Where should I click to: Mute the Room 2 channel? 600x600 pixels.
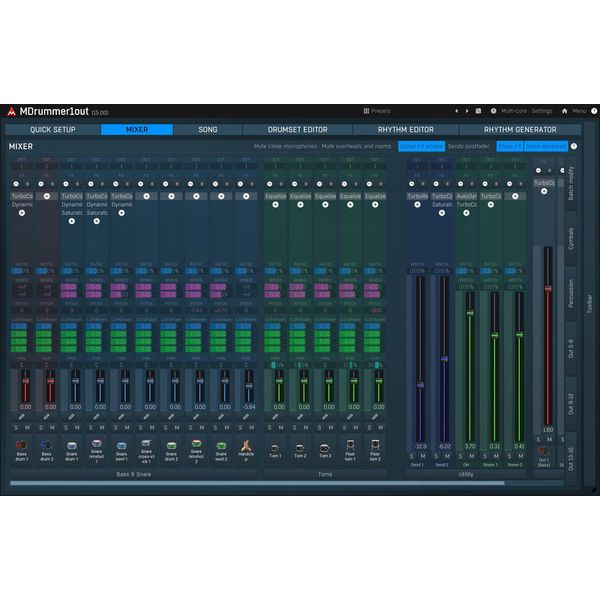[x=521, y=456]
